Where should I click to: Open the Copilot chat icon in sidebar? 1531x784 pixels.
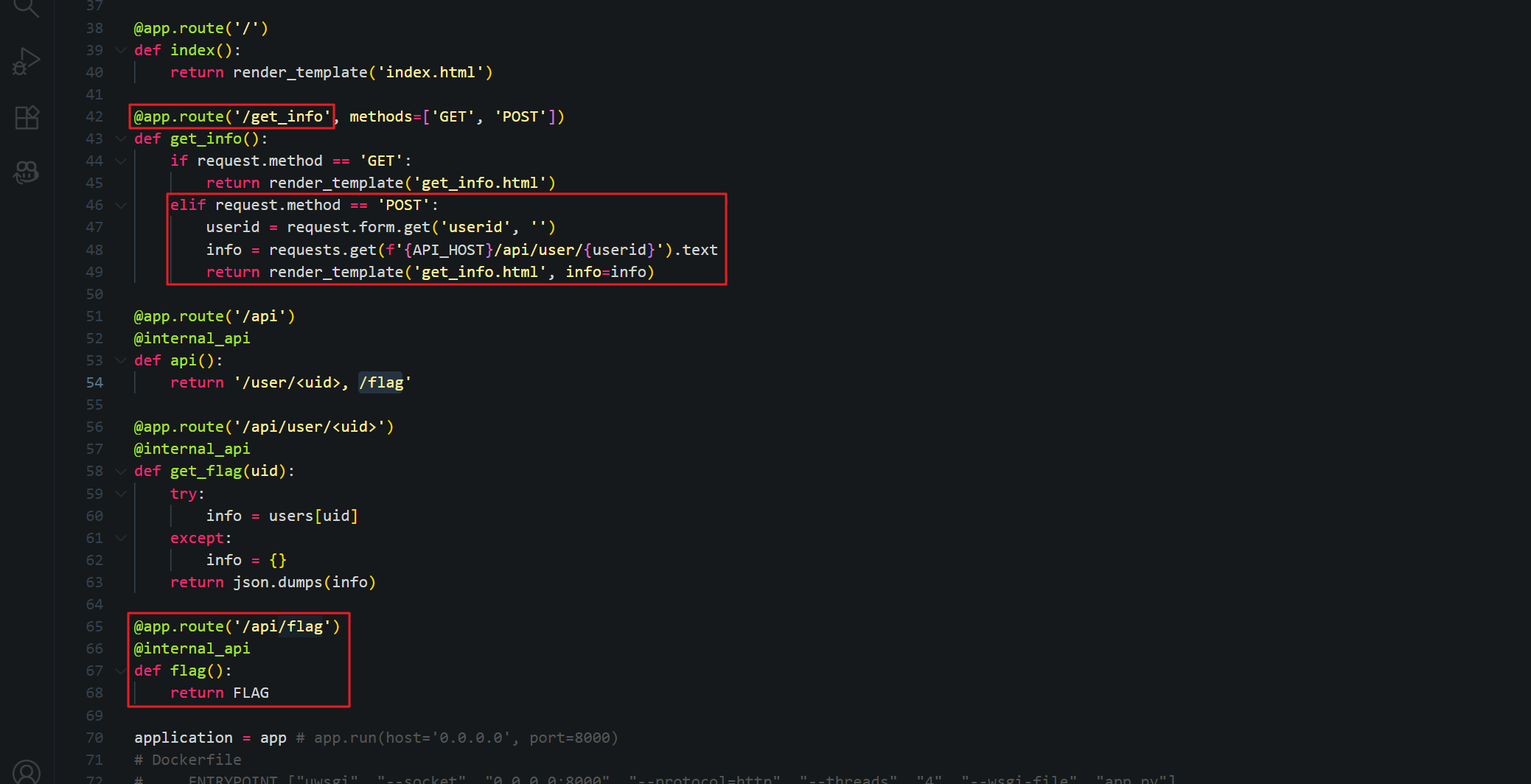(x=27, y=172)
